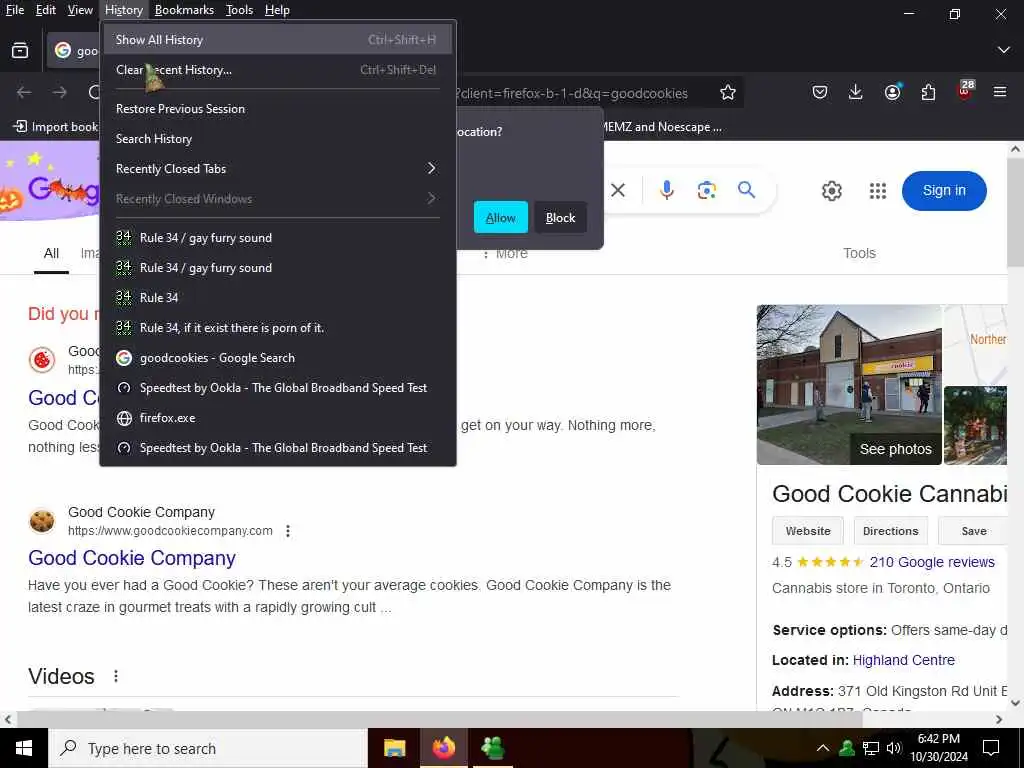1024x768 pixels.
Task: Open the Help menu
Action: pos(277,10)
